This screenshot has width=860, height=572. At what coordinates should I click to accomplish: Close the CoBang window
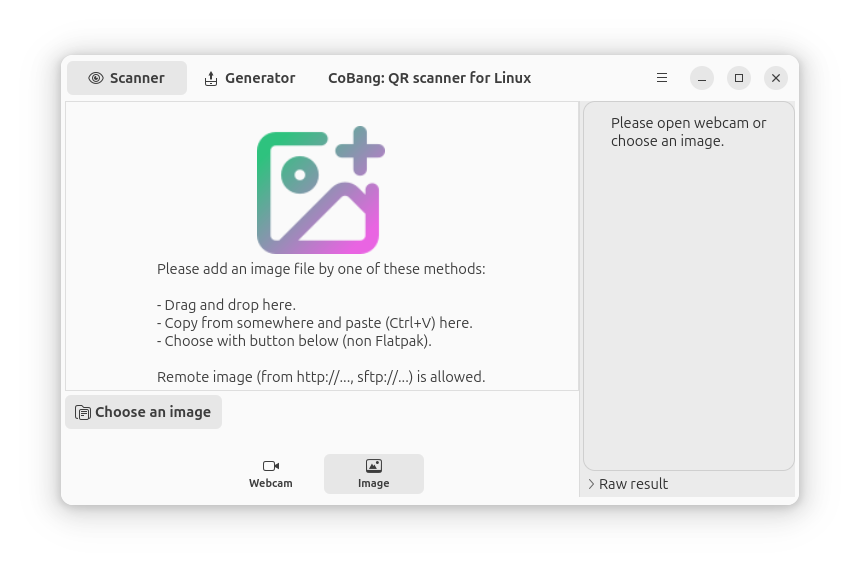click(776, 78)
